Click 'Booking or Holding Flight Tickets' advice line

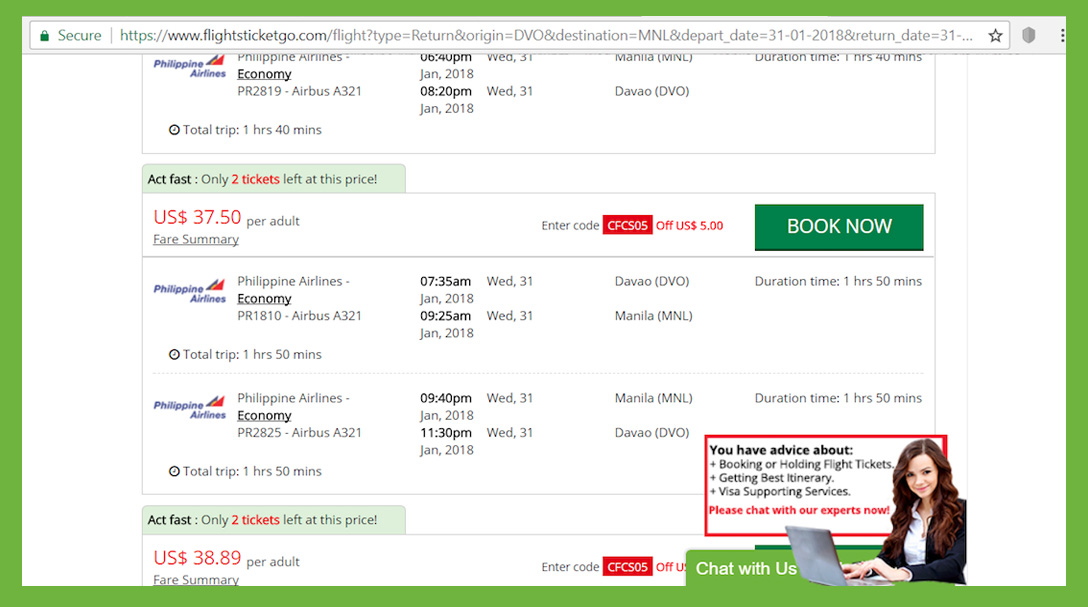801,464
